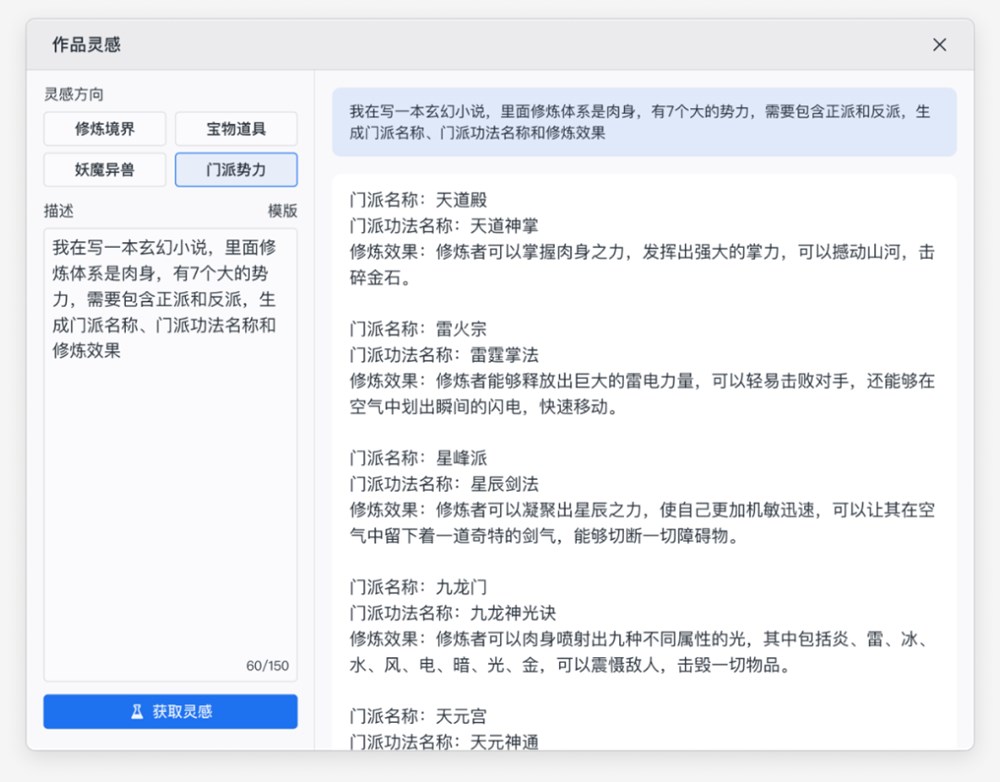Image resolution: width=1000 pixels, height=782 pixels.
Task: Click the 灵感方向 section label
Action: click(x=70, y=93)
